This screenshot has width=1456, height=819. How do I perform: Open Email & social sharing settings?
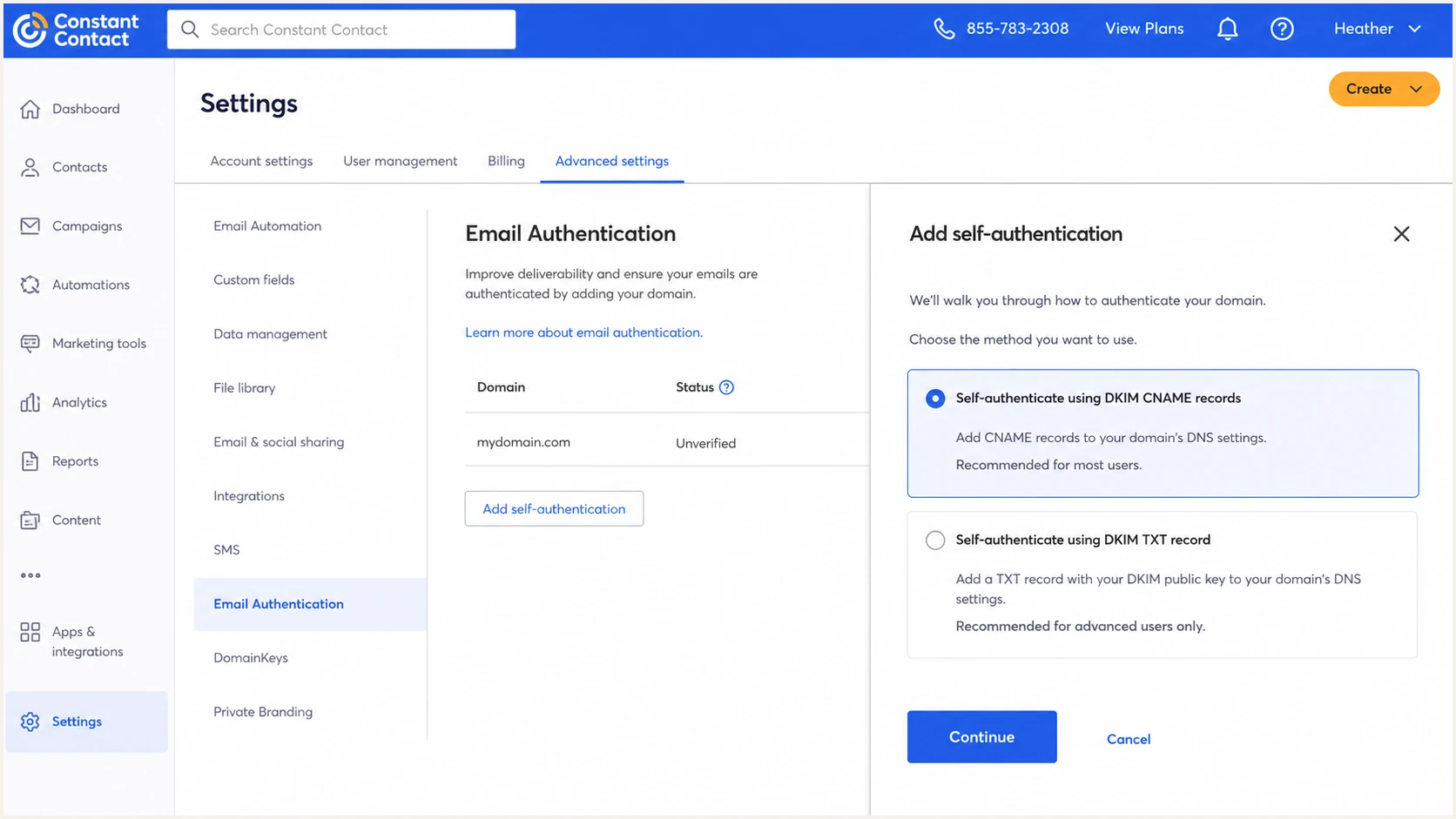pyautogui.click(x=279, y=442)
